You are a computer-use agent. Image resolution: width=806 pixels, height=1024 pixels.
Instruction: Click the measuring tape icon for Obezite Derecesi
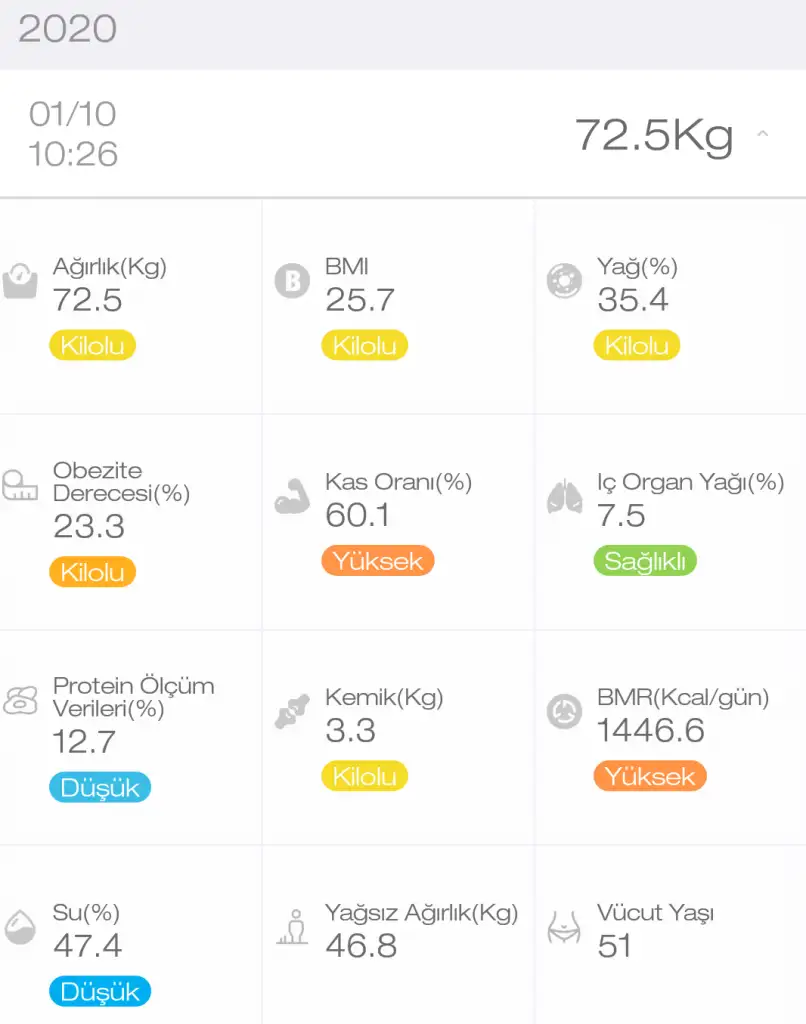pos(19,486)
